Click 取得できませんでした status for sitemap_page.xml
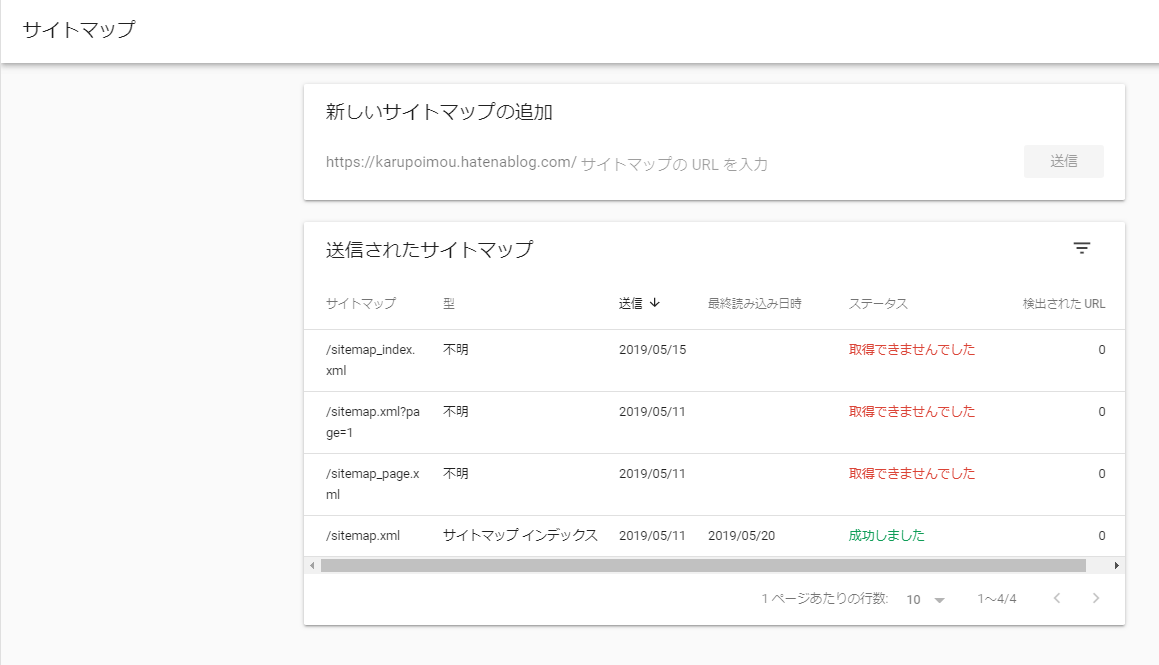1159x665 pixels. click(x=911, y=474)
